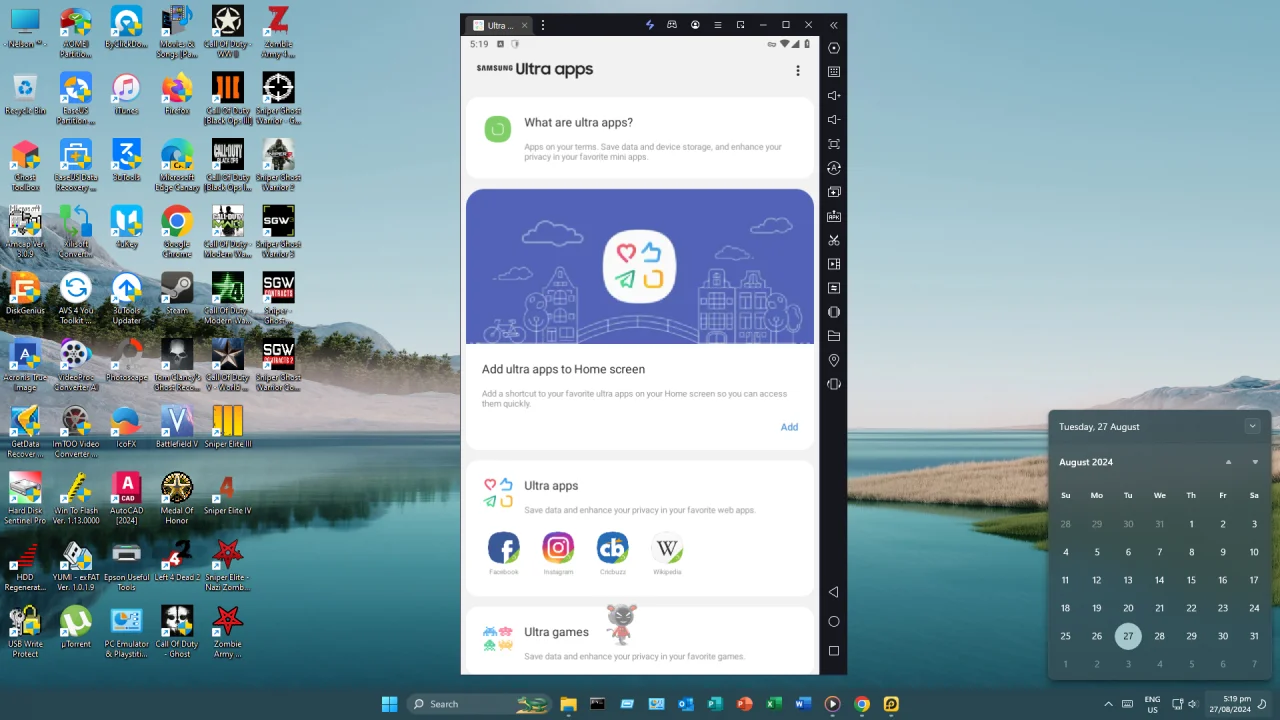
Task: Open emulator settings hexagon icon in sidebar
Action: pos(834,48)
